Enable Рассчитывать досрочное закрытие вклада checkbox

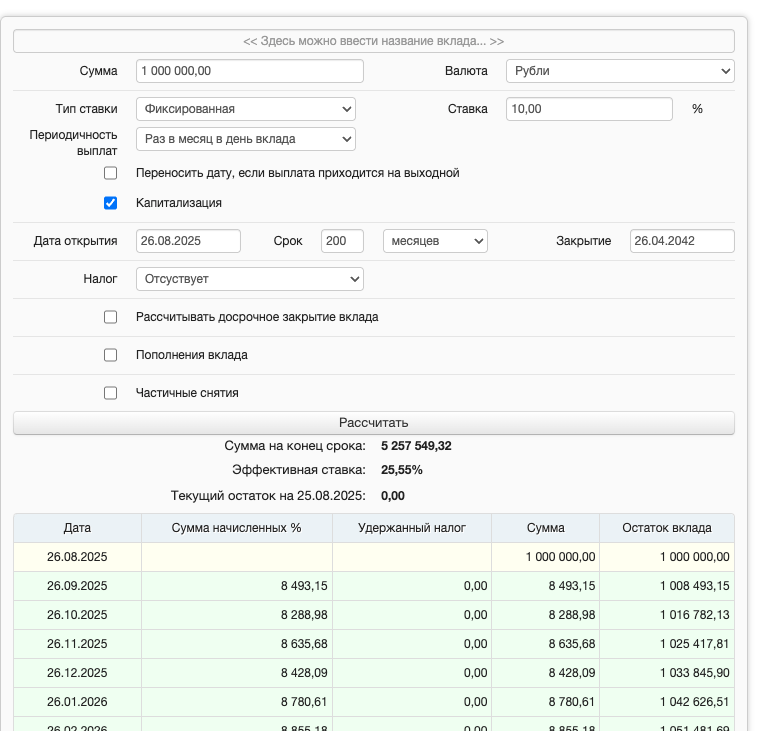(111, 317)
